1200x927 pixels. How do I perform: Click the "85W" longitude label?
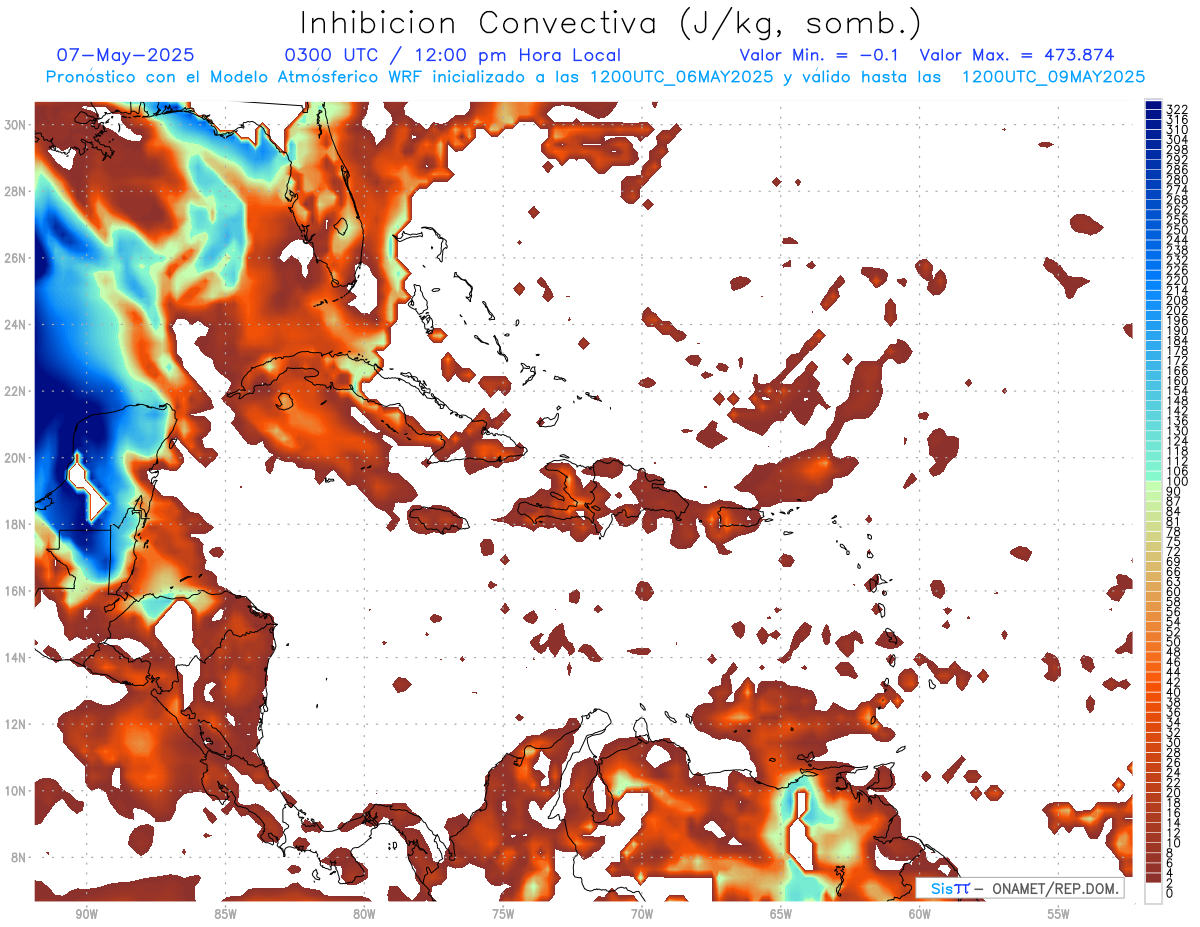(225, 914)
